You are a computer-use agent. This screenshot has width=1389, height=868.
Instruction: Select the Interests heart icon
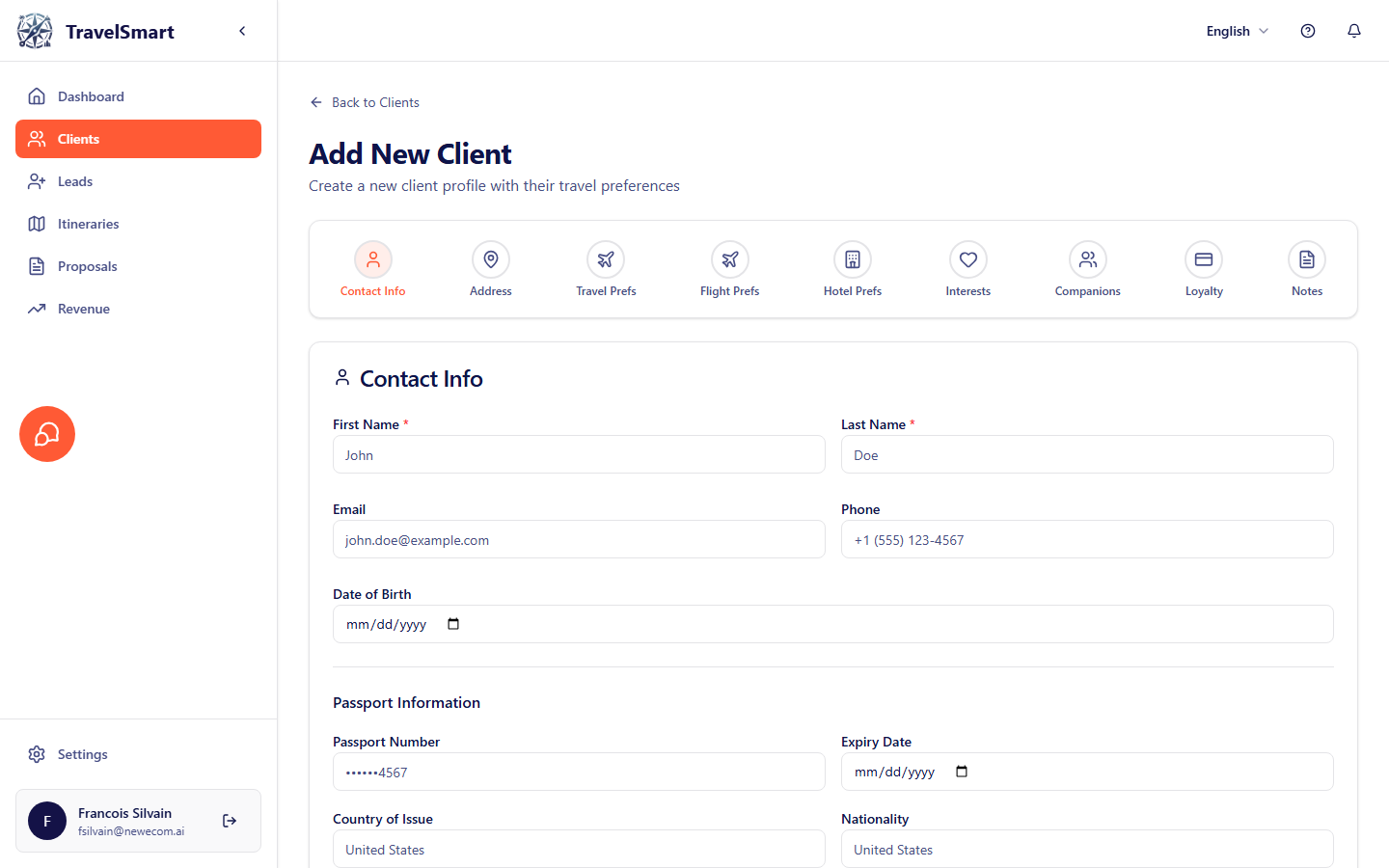coord(967,259)
